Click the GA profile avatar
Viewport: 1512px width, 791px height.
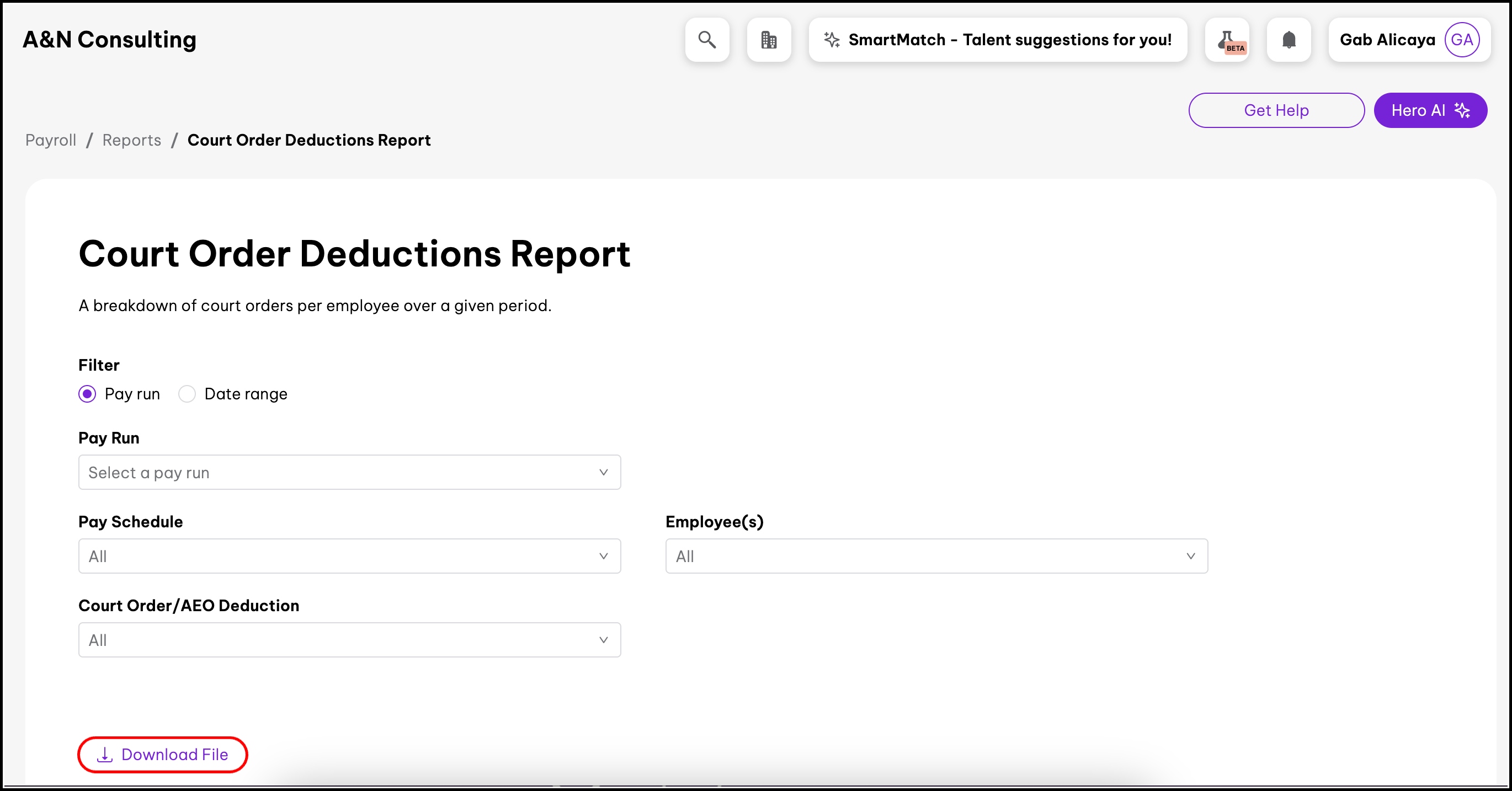coord(1461,40)
